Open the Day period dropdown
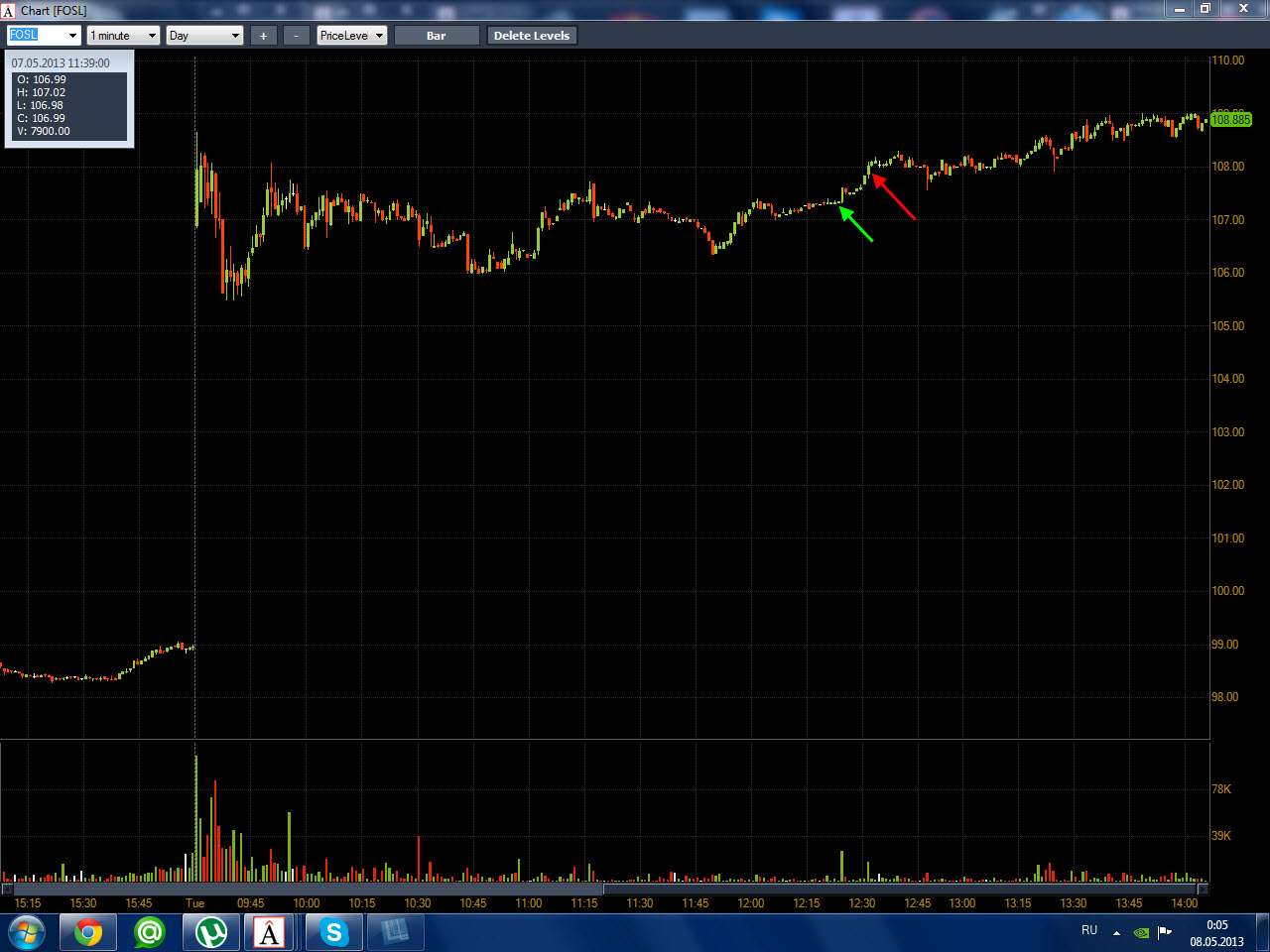 point(204,36)
